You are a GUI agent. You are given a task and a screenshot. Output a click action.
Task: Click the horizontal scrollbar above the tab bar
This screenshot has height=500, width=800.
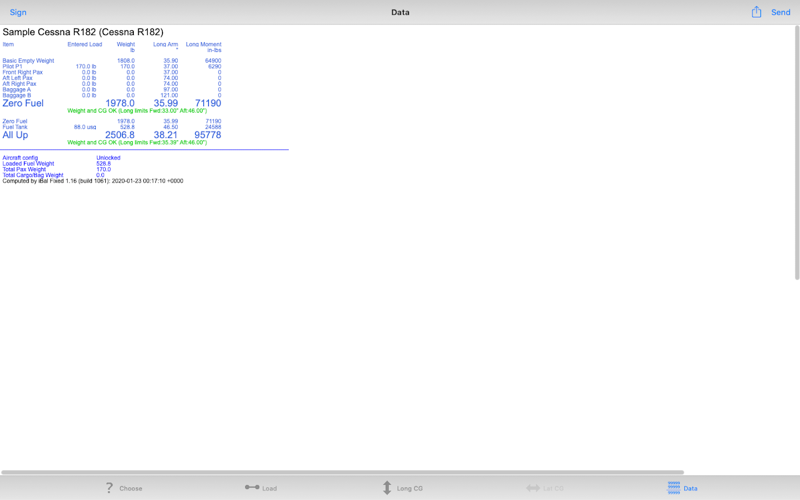(x=342, y=472)
